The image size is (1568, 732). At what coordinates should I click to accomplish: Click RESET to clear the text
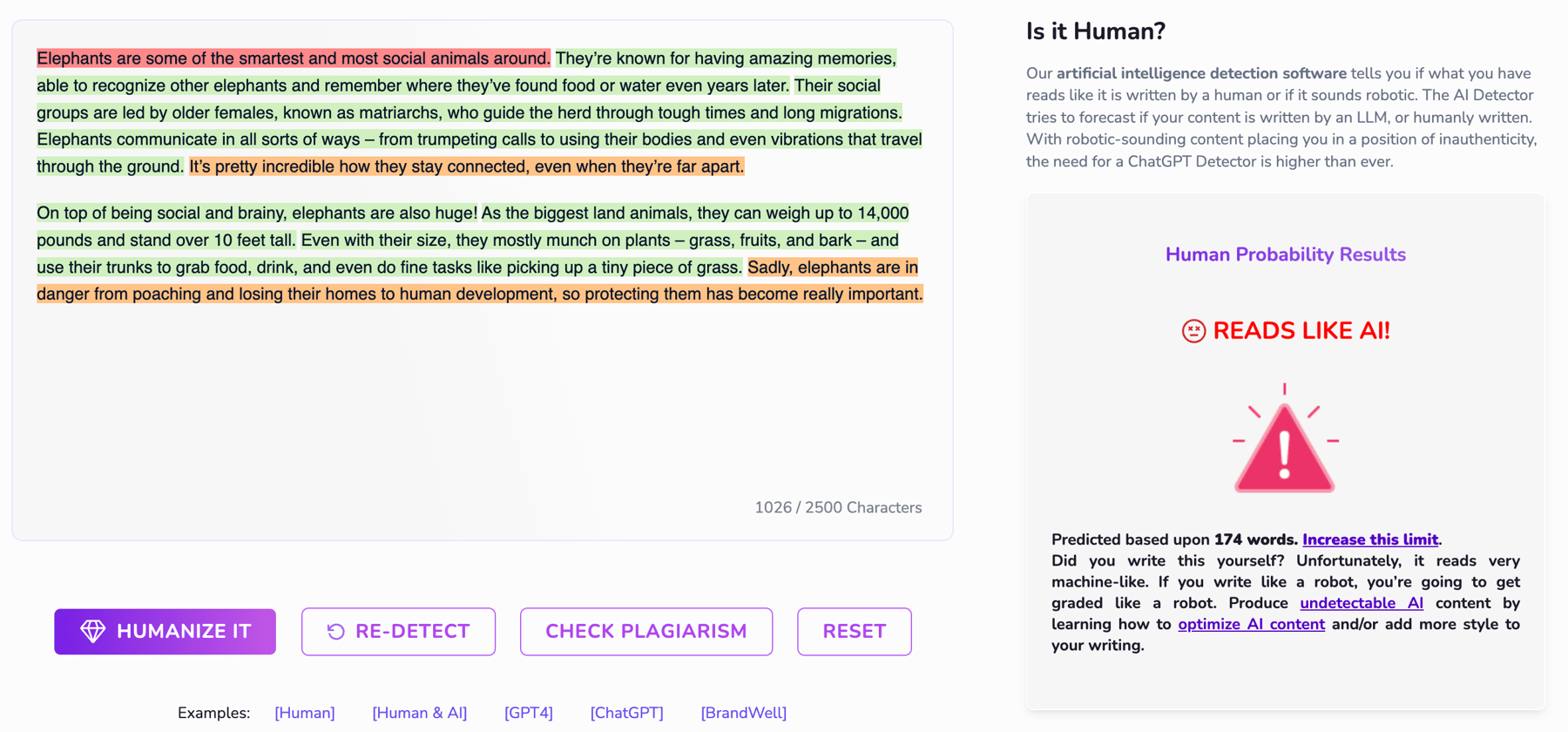tap(855, 631)
